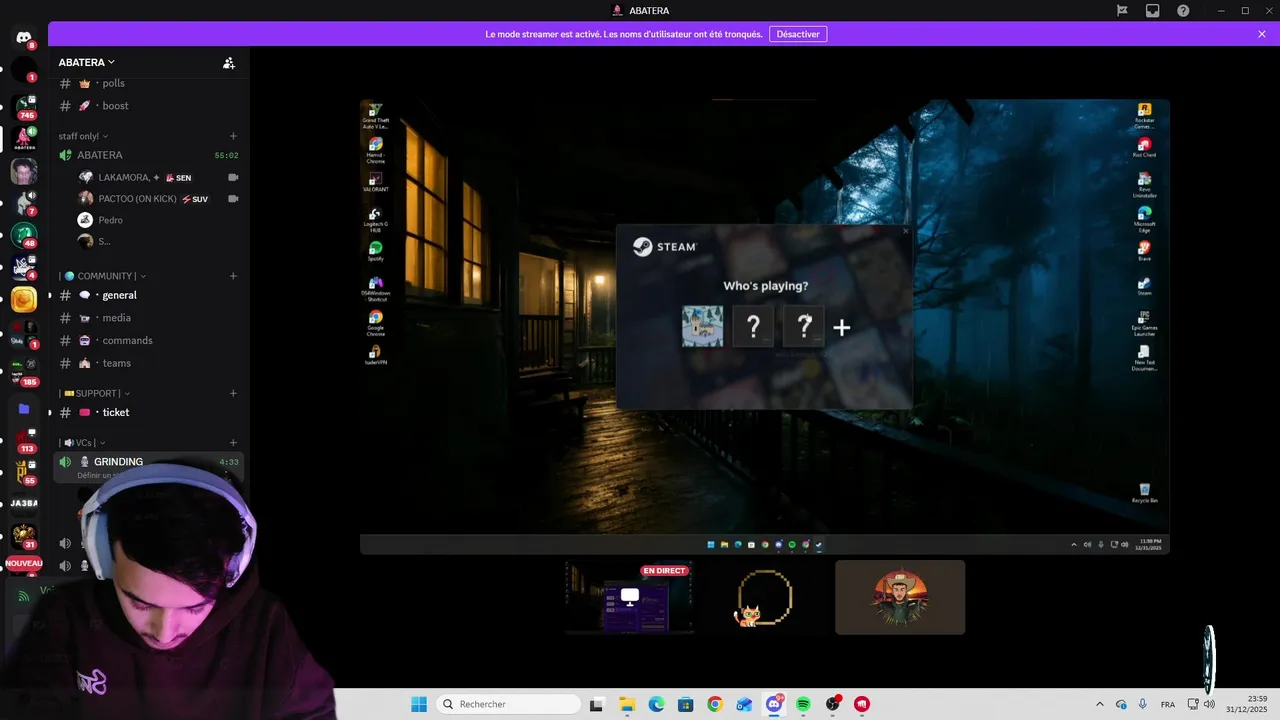Open the server with 185 unread badge
The height and width of the screenshot is (720, 1280).
tap(24, 372)
